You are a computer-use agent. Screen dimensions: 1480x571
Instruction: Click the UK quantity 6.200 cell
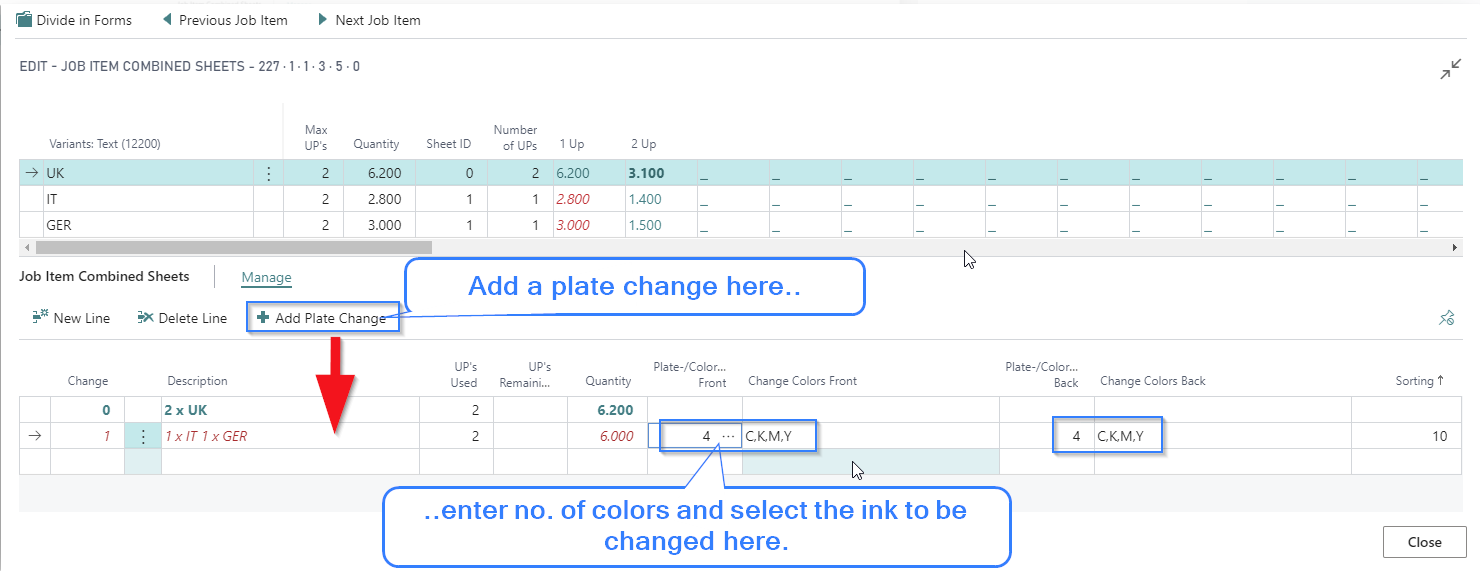(379, 173)
